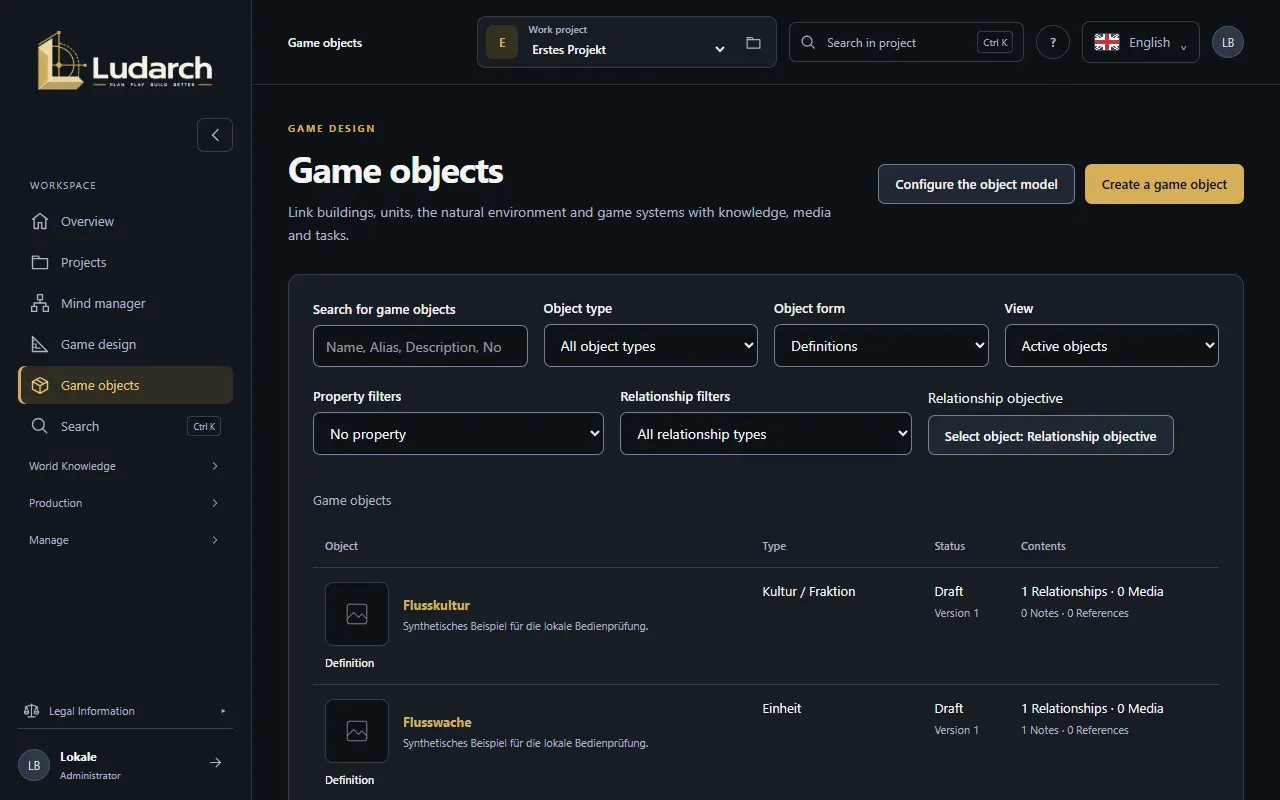Click the Object column header
The height and width of the screenshot is (800, 1280).
[341, 546]
